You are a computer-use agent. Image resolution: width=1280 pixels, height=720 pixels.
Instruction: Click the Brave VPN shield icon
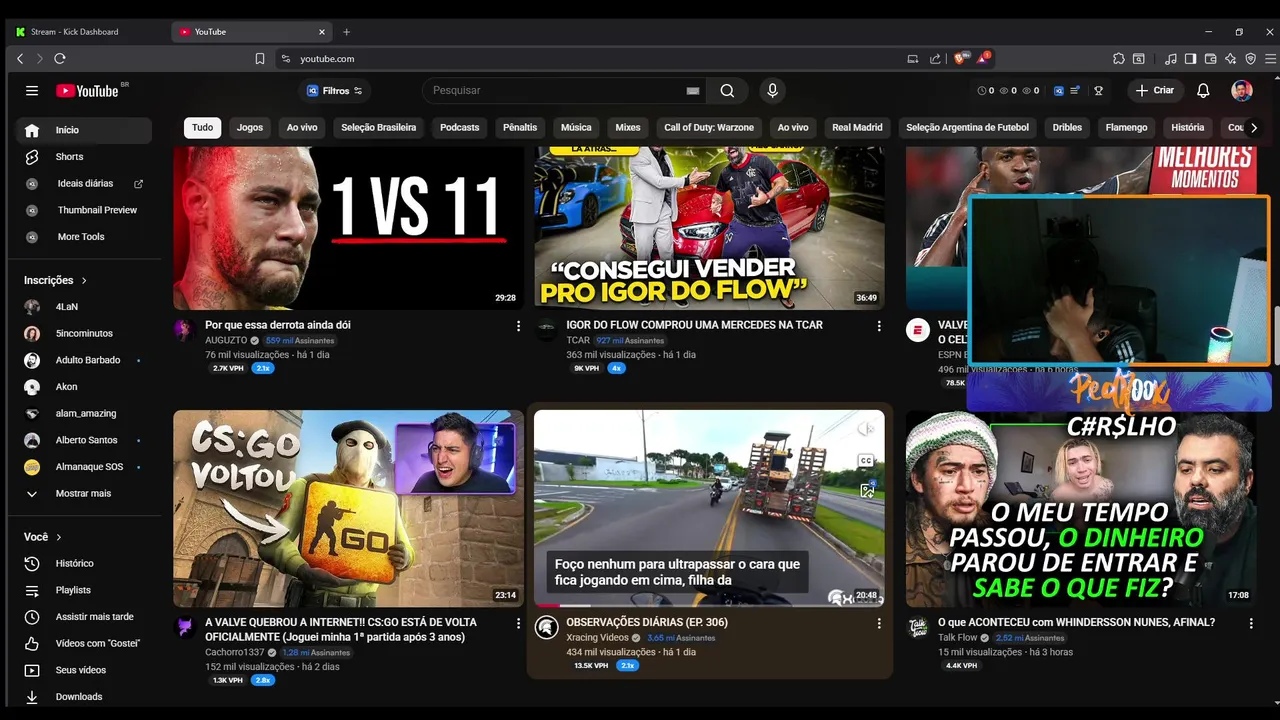(x=1250, y=59)
